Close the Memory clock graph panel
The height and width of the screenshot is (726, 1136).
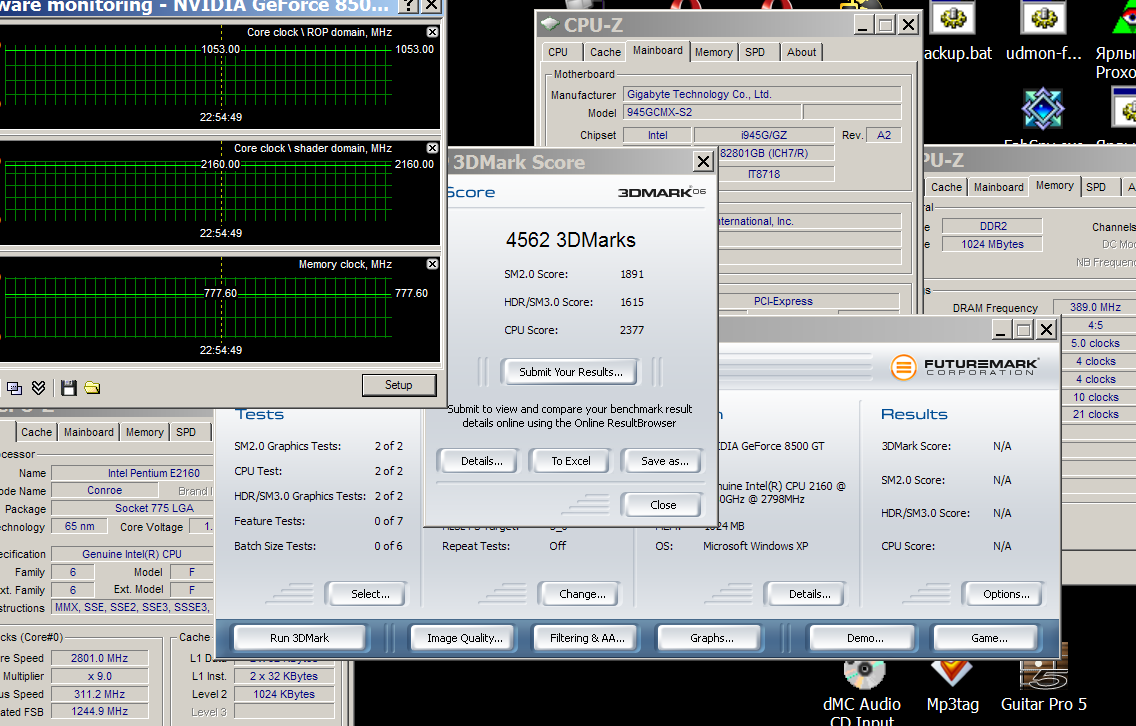click(x=433, y=264)
